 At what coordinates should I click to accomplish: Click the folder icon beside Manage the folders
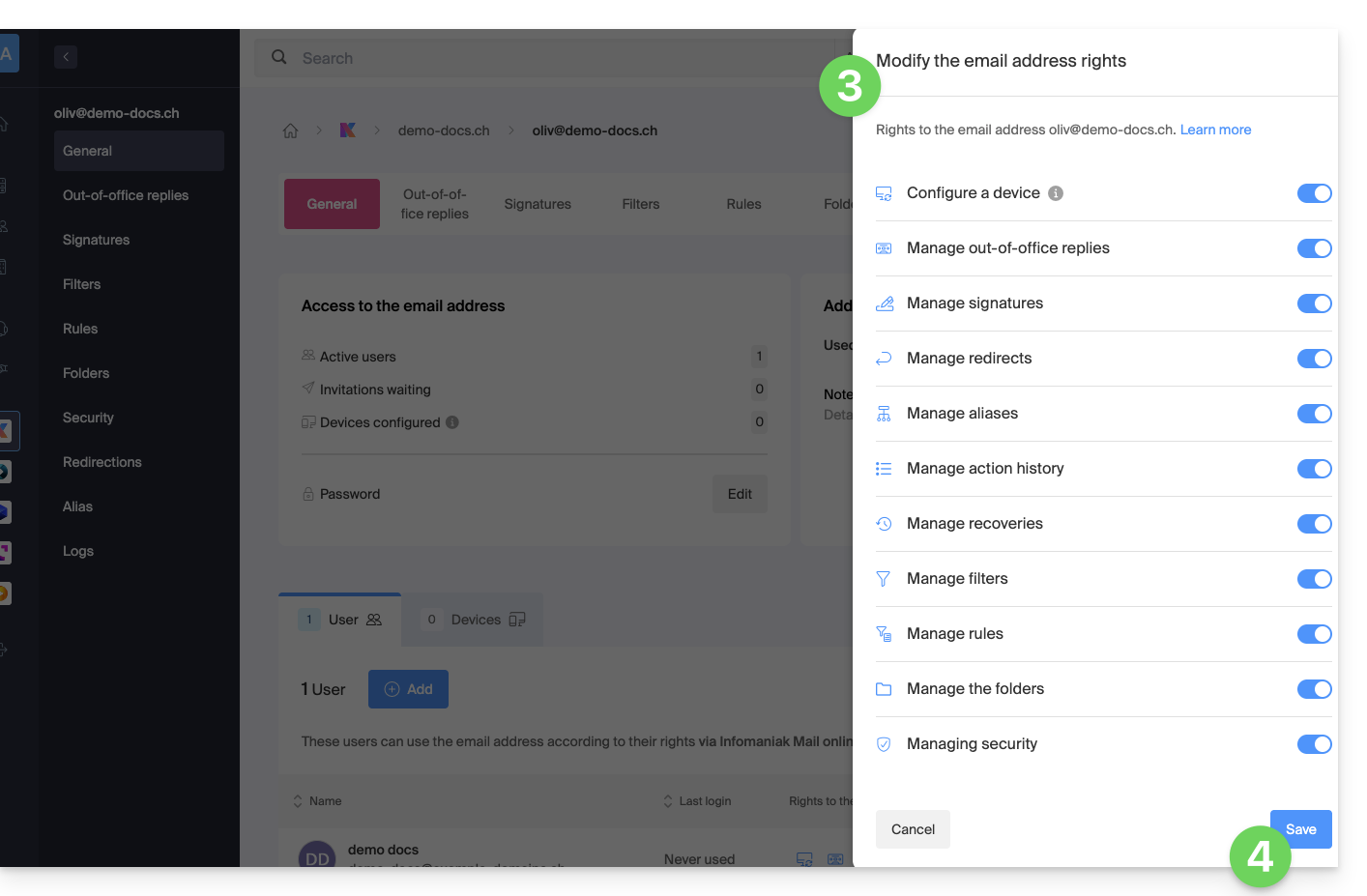click(884, 689)
